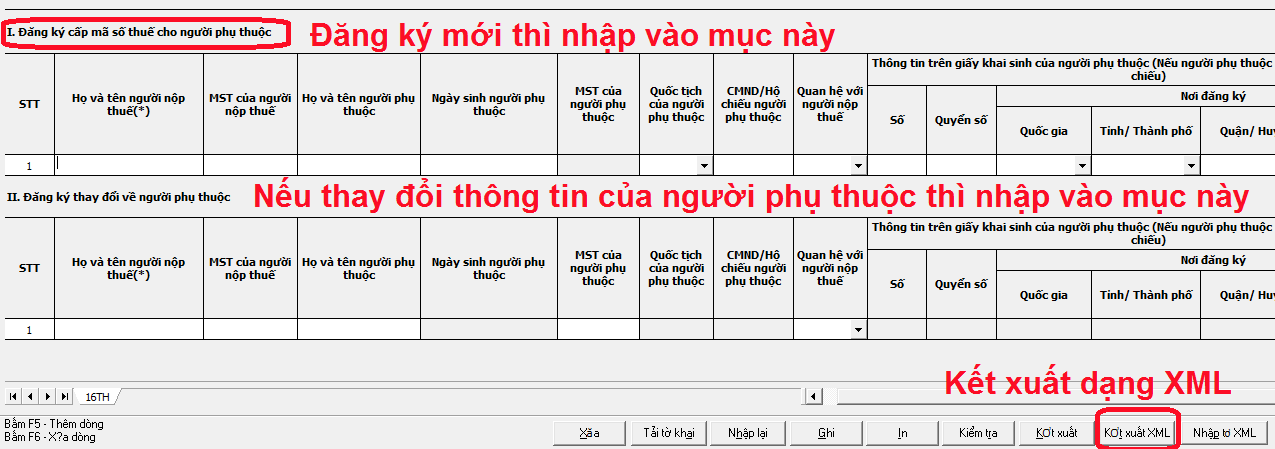Go to next sheet with arrow icon
The width and height of the screenshot is (1275, 449).
[48, 397]
